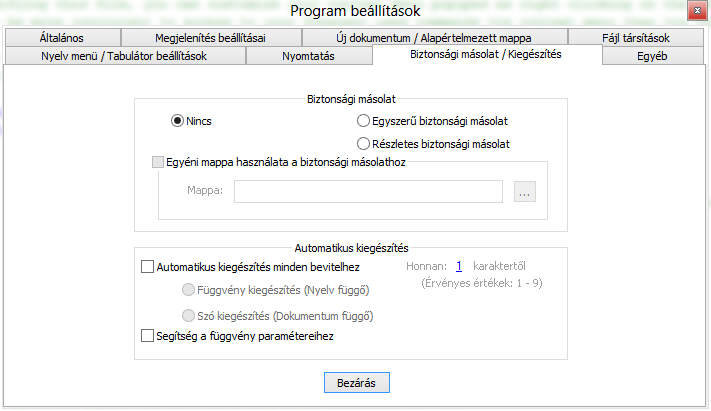
Task: Select Nyelv menü / Tabulátor beállítások tab
Action: [124, 56]
